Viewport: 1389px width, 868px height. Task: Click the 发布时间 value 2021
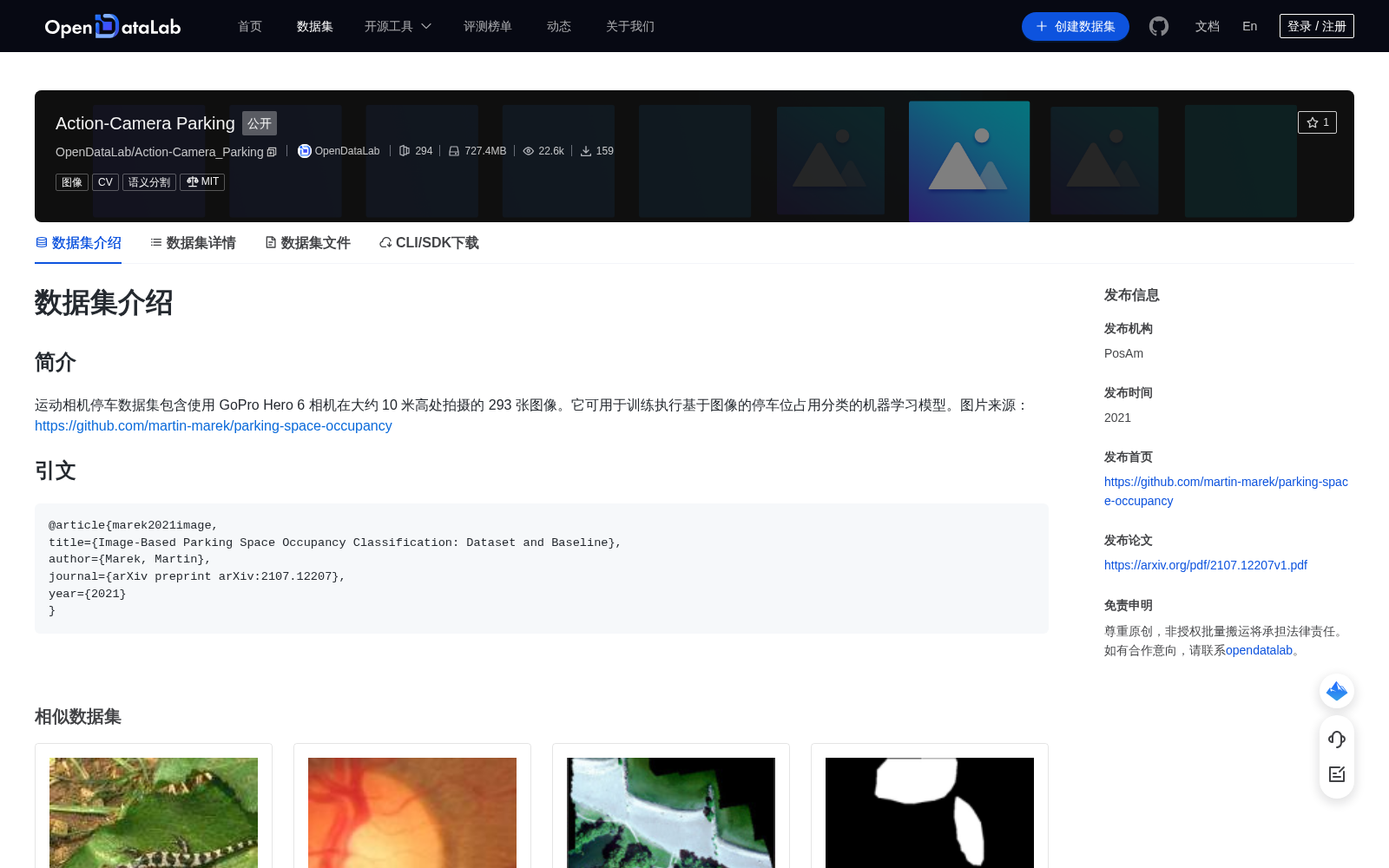click(1117, 418)
